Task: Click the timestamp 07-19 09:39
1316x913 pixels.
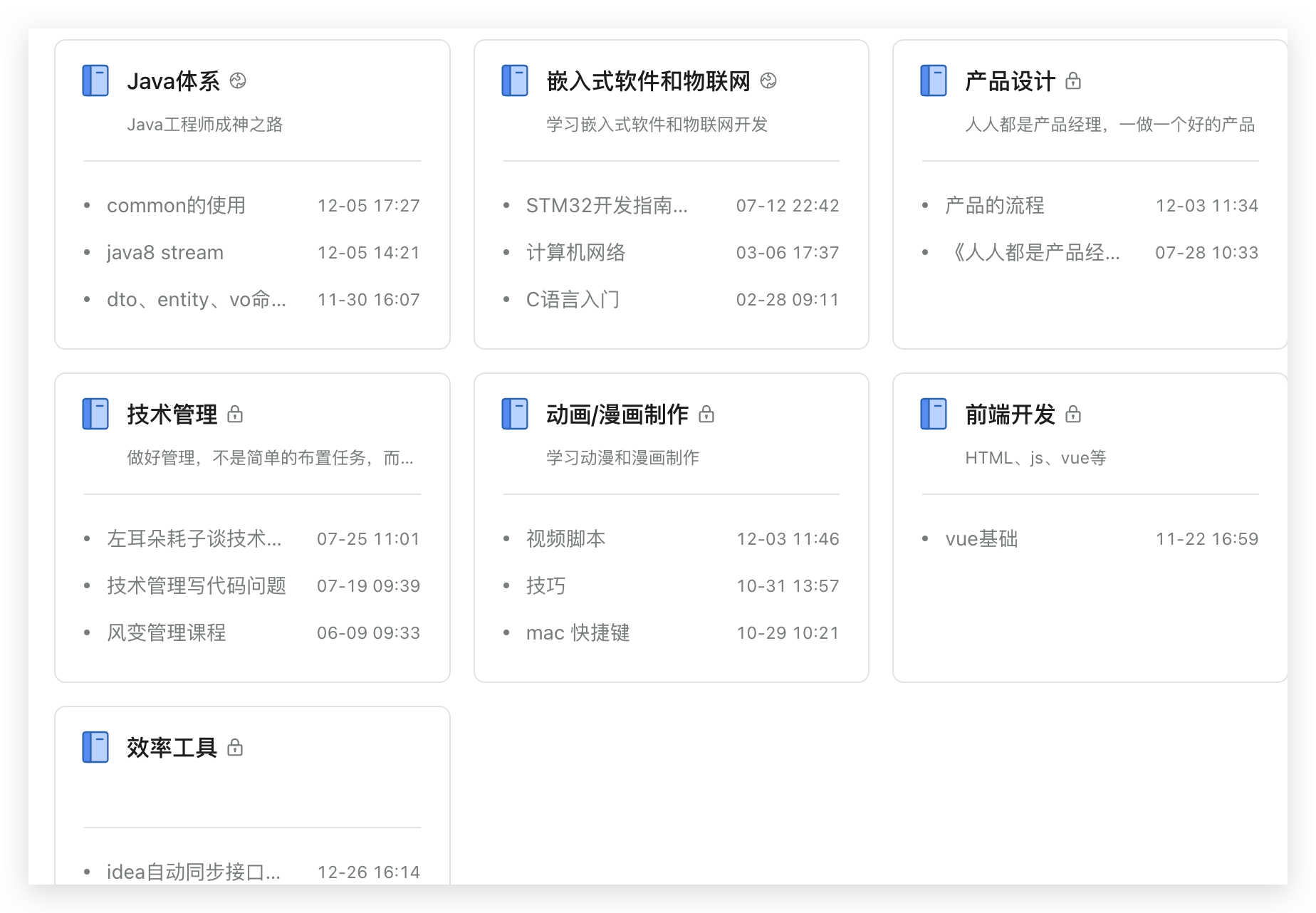Action: 369,586
